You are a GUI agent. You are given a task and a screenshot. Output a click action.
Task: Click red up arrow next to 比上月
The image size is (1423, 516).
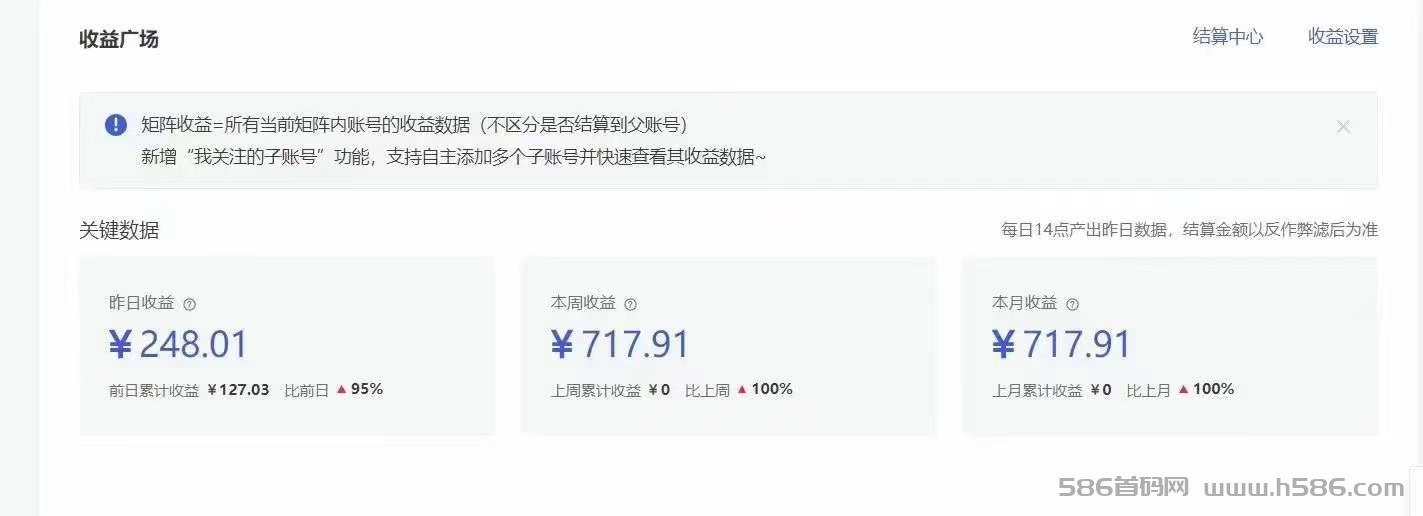tap(1184, 390)
